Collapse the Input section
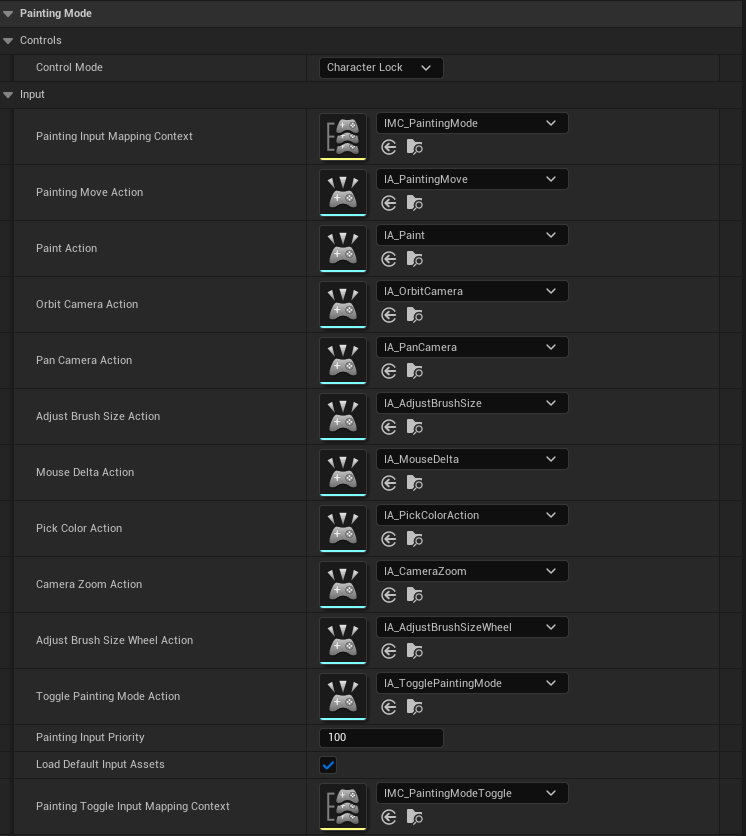Image resolution: width=746 pixels, height=836 pixels. [x=8, y=95]
